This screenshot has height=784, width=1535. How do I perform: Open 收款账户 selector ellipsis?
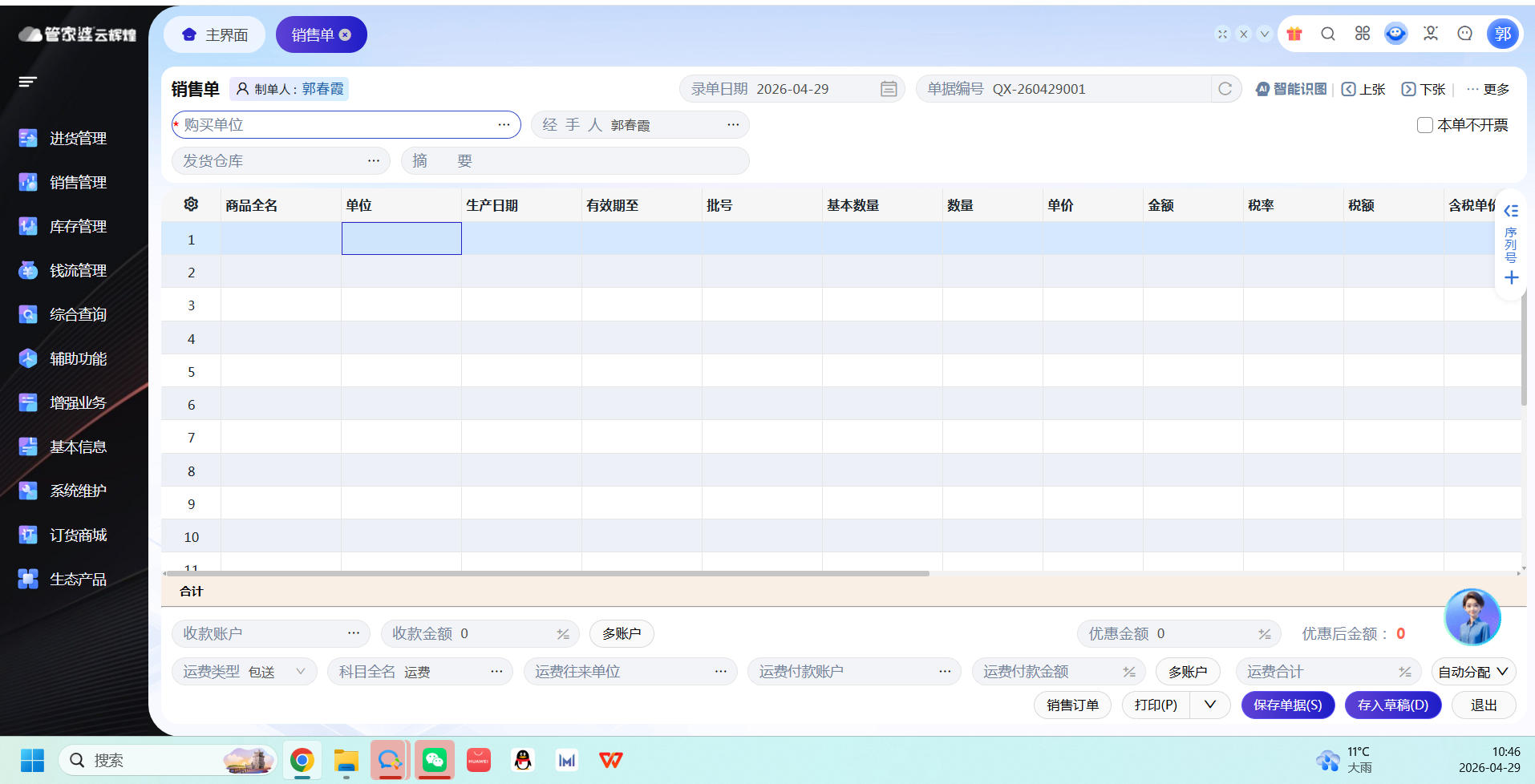354,633
